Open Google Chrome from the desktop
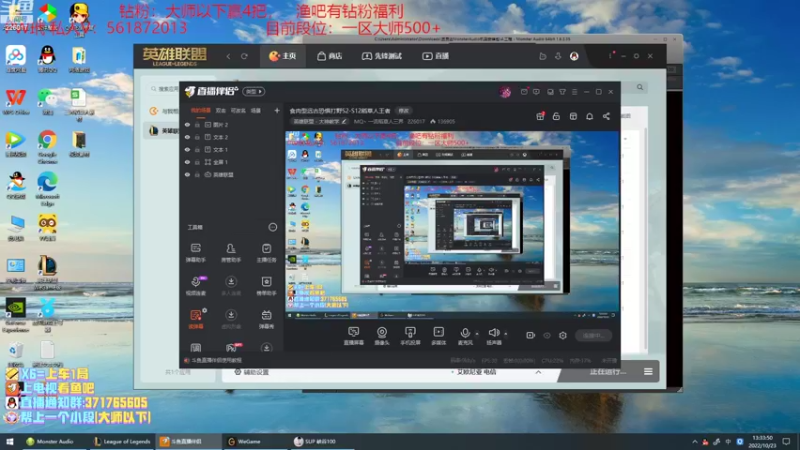The height and width of the screenshot is (450, 800). tap(47, 146)
